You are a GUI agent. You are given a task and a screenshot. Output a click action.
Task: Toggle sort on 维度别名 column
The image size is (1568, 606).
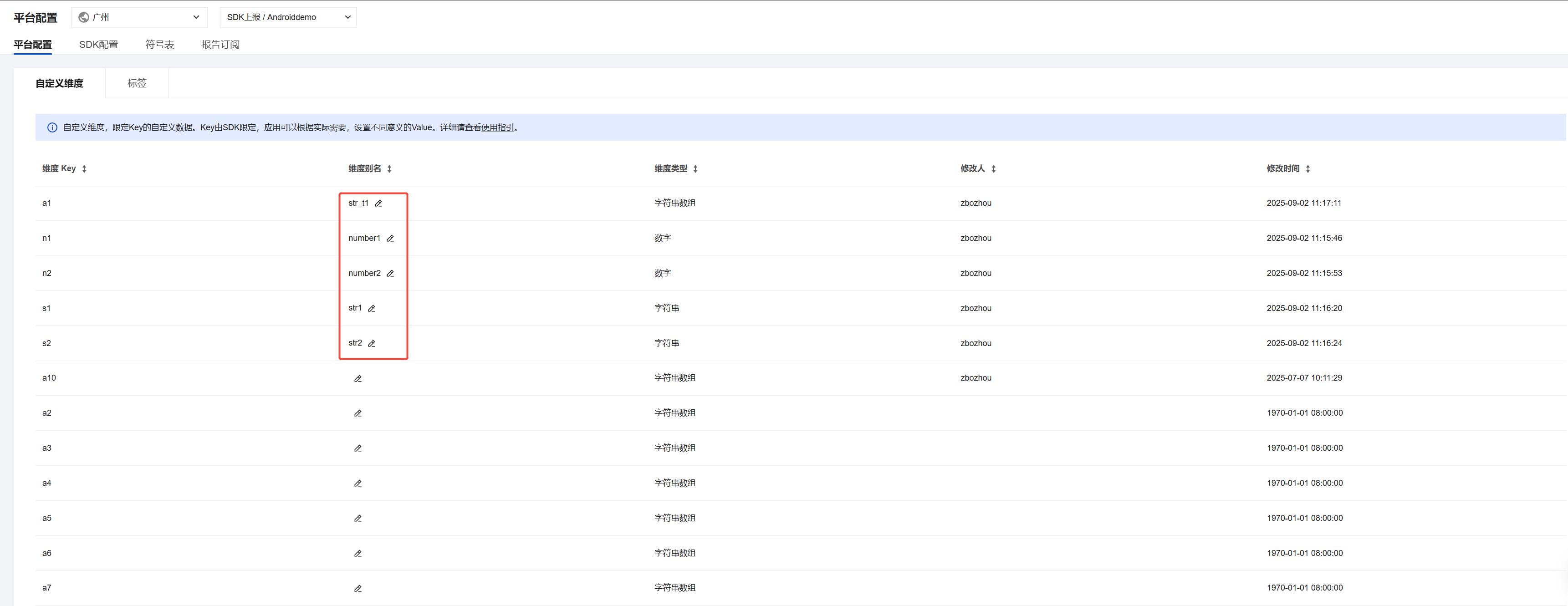[389, 169]
